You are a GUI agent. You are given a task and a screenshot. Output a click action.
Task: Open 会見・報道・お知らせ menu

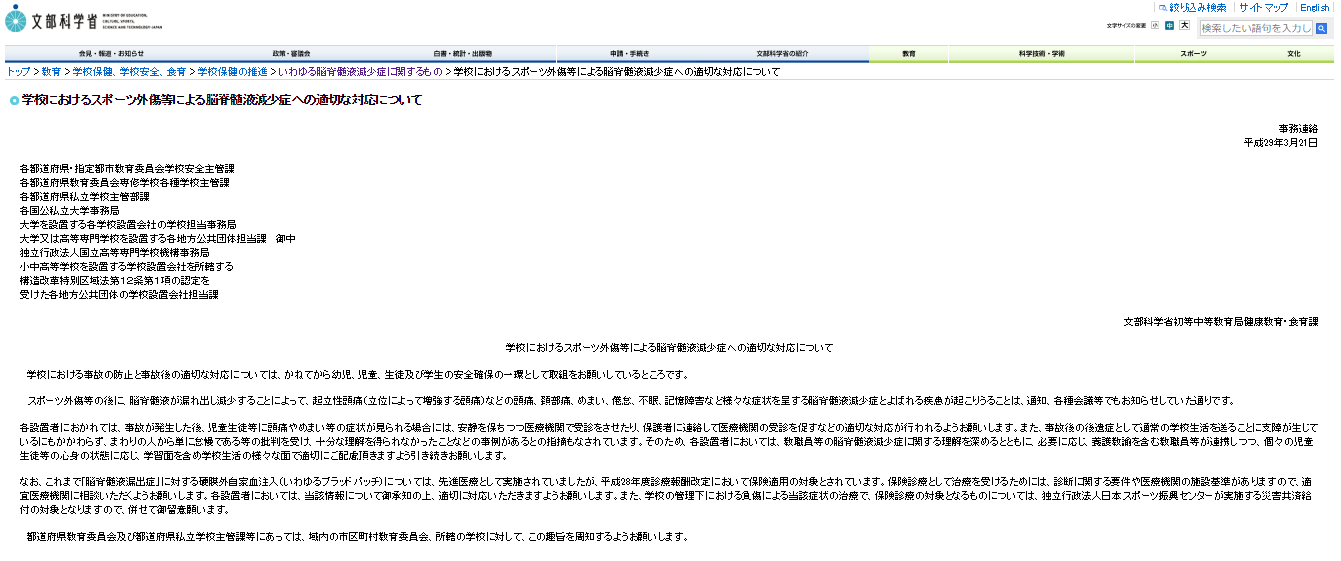click(111, 54)
